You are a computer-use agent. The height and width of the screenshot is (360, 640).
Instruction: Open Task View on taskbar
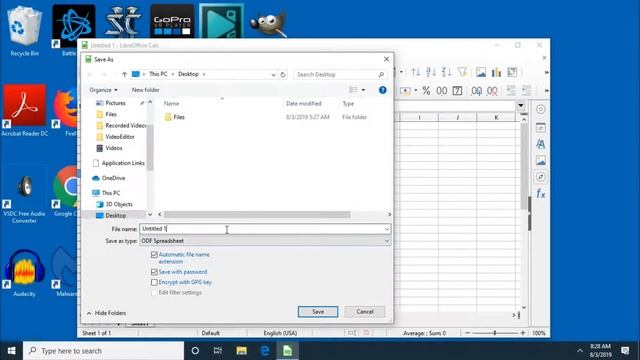218,351
